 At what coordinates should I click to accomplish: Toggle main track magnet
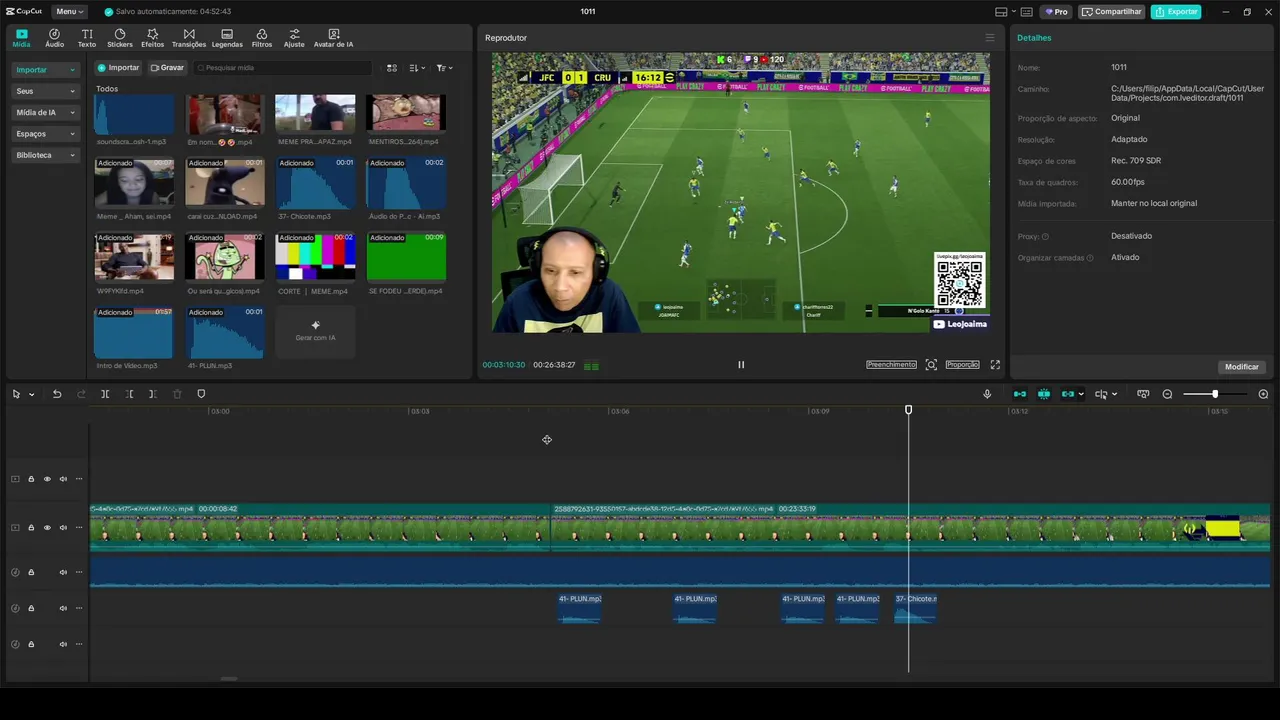1020,394
